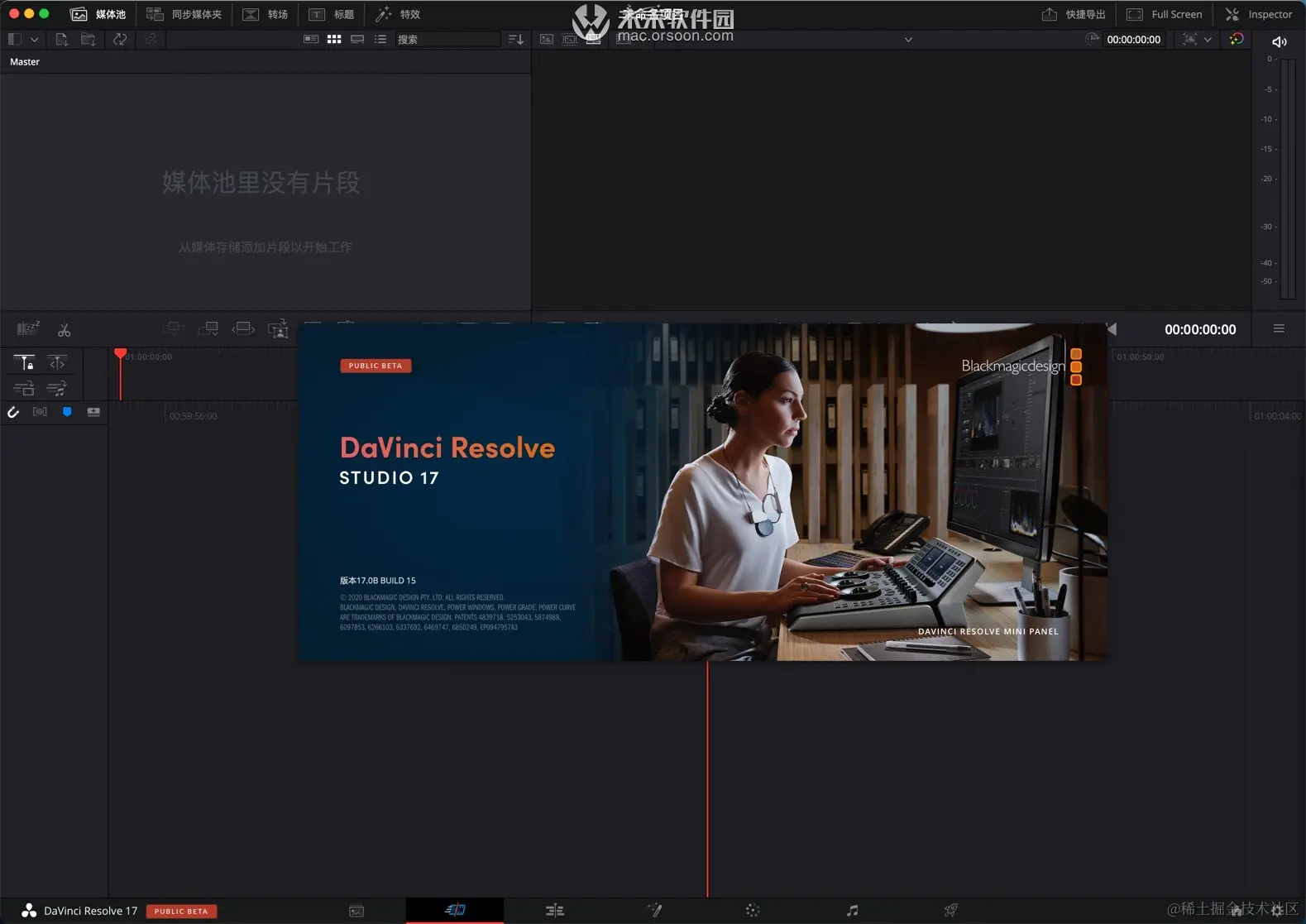Switch media pool to thumbnail grid view
The image size is (1306, 924).
pyautogui.click(x=334, y=39)
